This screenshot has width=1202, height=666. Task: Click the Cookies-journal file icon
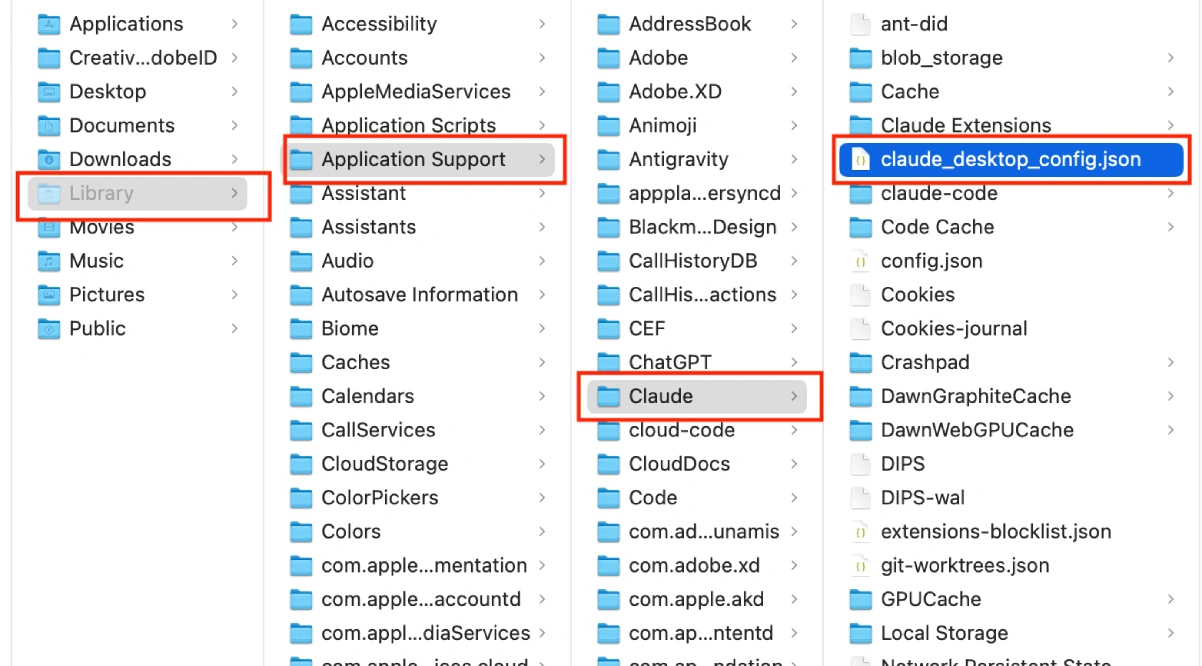pos(860,328)
